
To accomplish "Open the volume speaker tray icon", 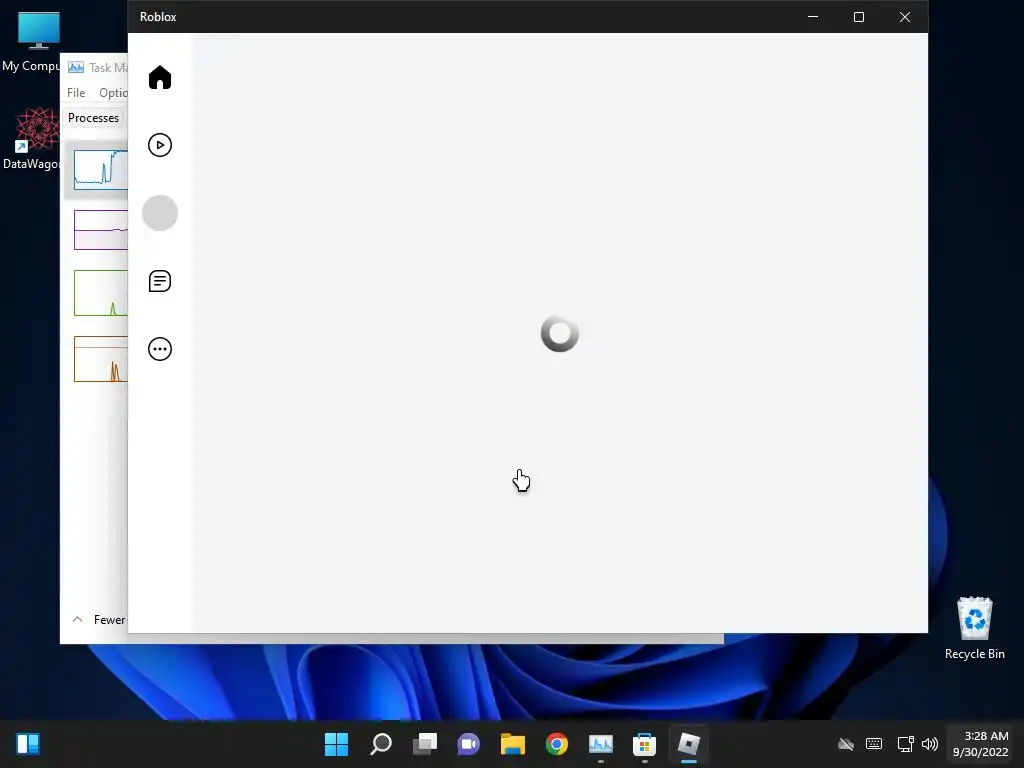I will pyautogui.click(x=929, y=744).
